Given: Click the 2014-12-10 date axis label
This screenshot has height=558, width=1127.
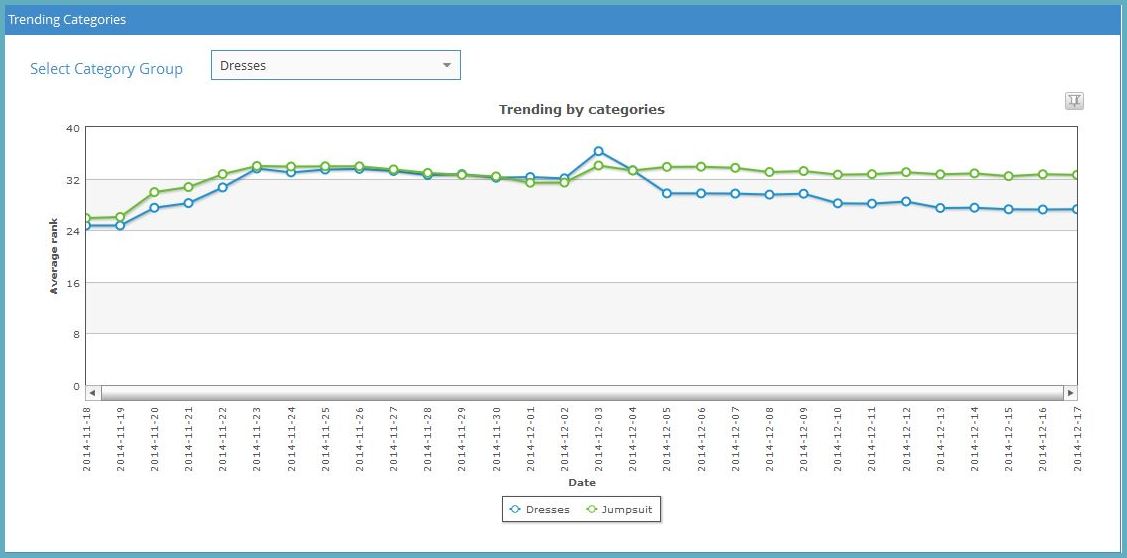Looking at the screenshot, I should pyautogui.click(x=838, y=438).
